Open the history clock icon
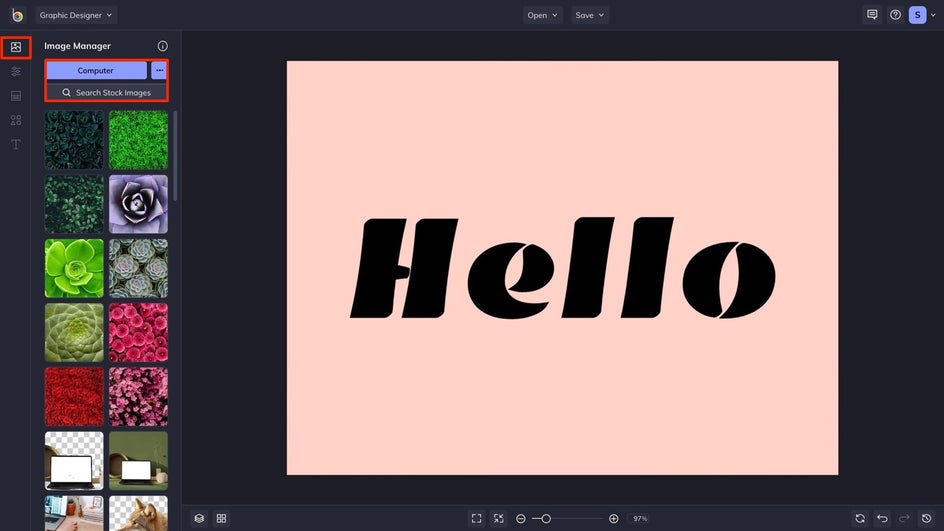The image size is (944, 531). [927, 518]
